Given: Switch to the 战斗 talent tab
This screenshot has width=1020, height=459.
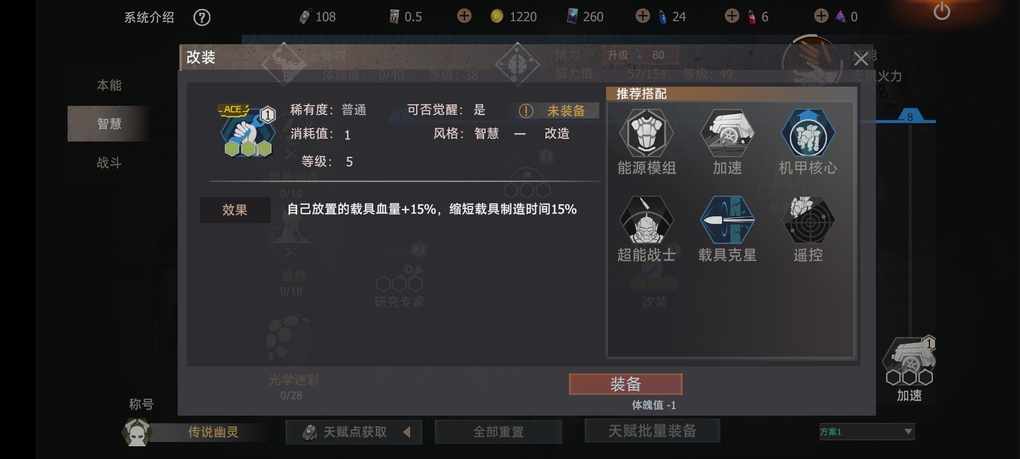Looking at the screenshot, I should (x=109, y=163).
